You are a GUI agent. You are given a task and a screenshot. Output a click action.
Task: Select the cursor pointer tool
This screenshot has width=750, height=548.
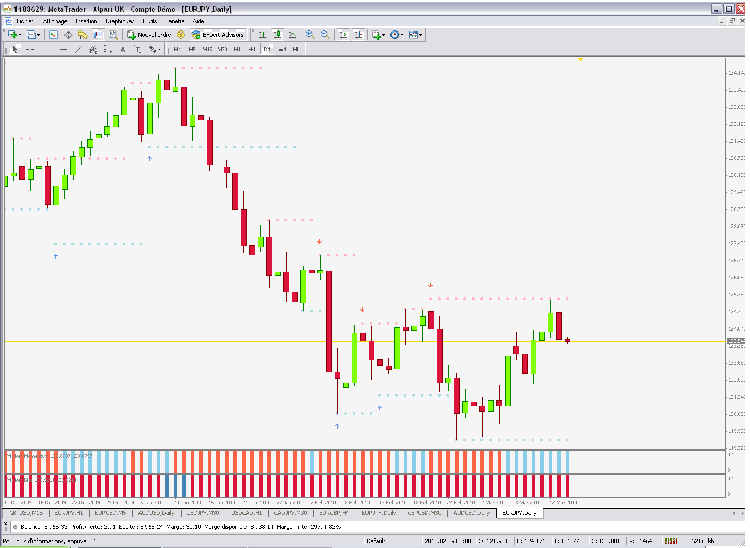tap(15, 49)
